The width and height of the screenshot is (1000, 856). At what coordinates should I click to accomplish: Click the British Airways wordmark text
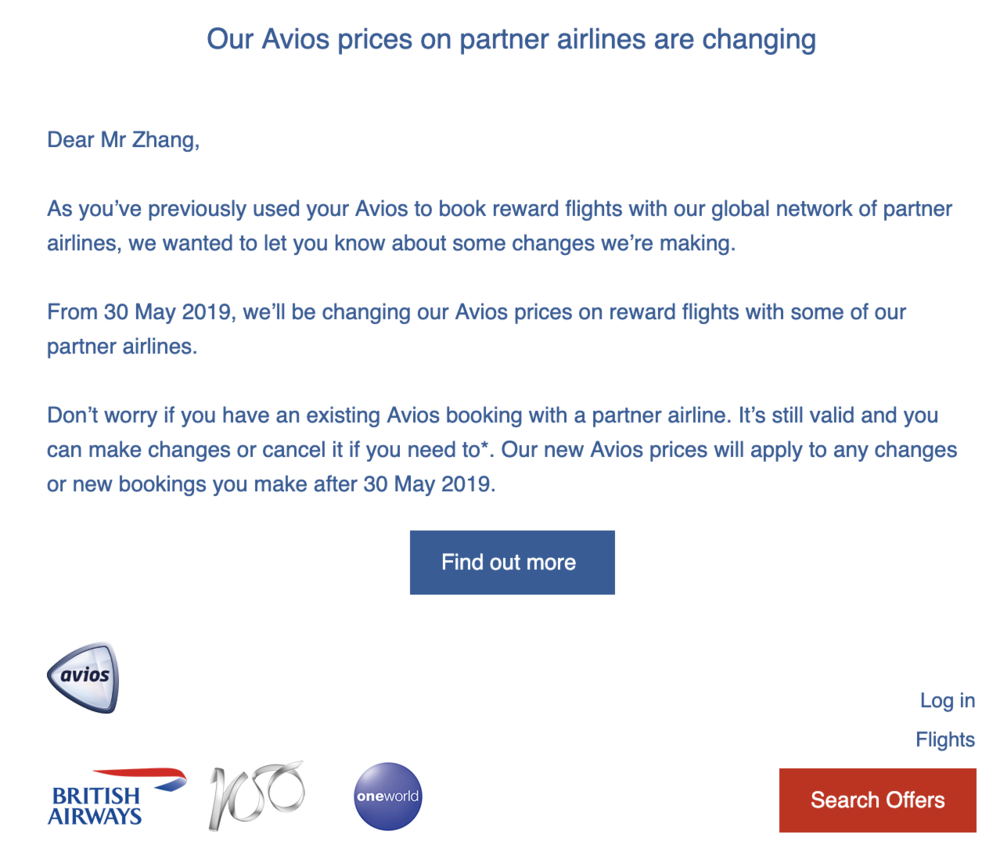tap(95, 806)
